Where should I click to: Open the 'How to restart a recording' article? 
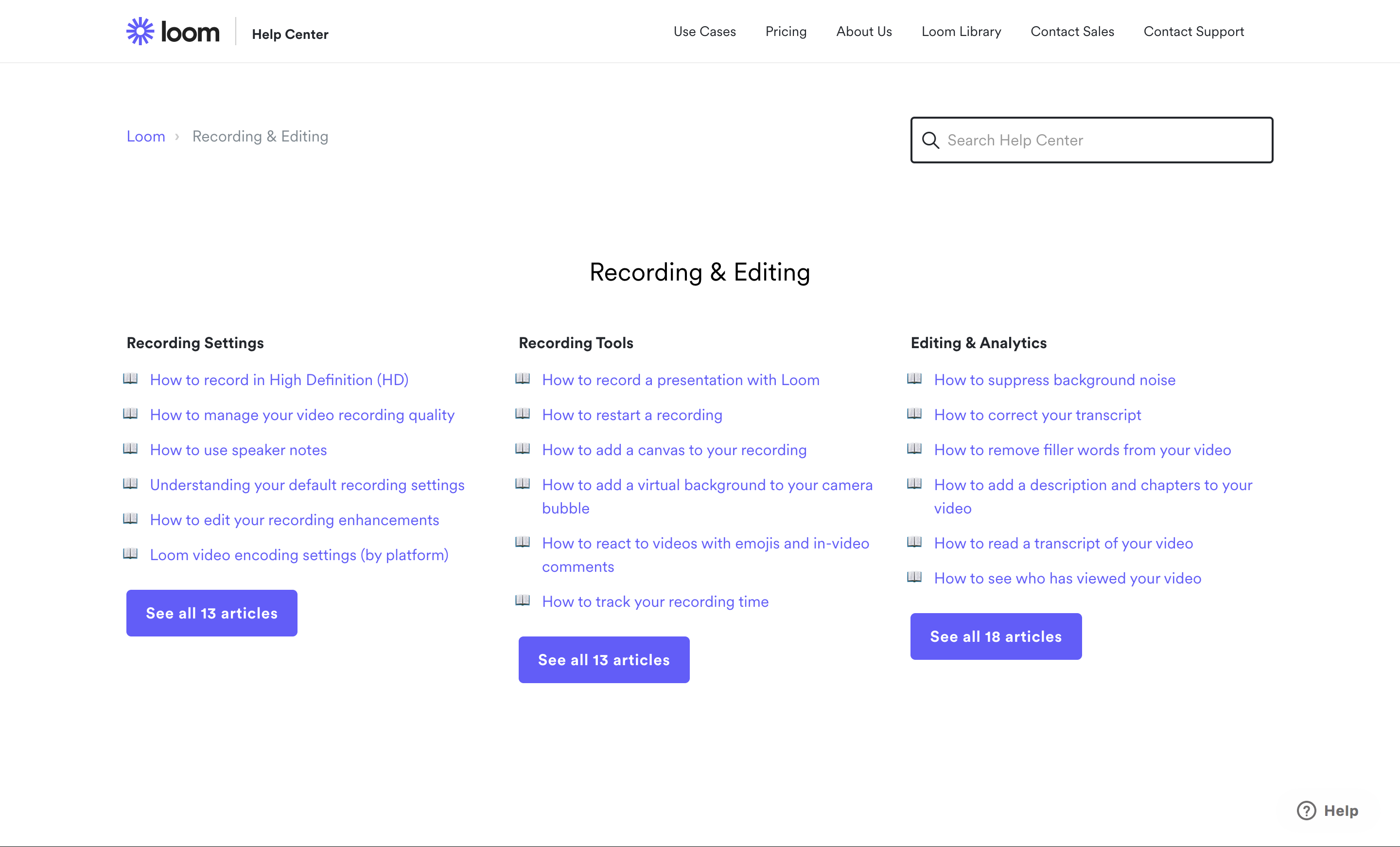point(632,415)
